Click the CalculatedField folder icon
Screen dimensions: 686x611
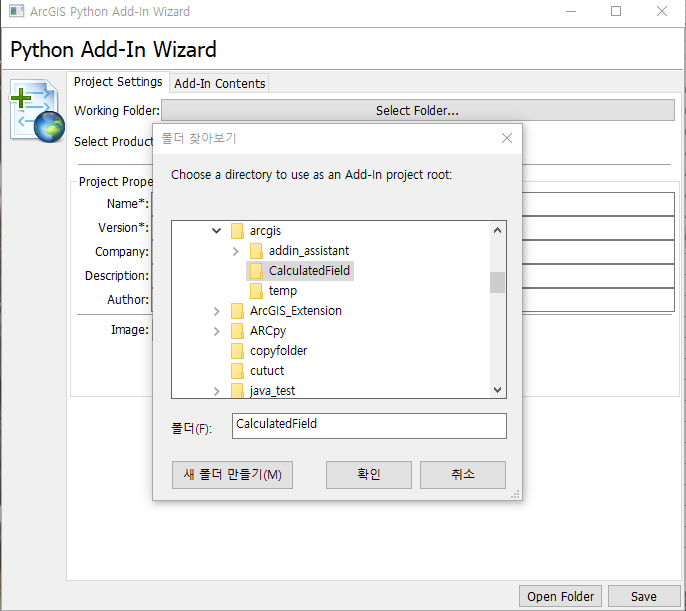pos(256,271)
